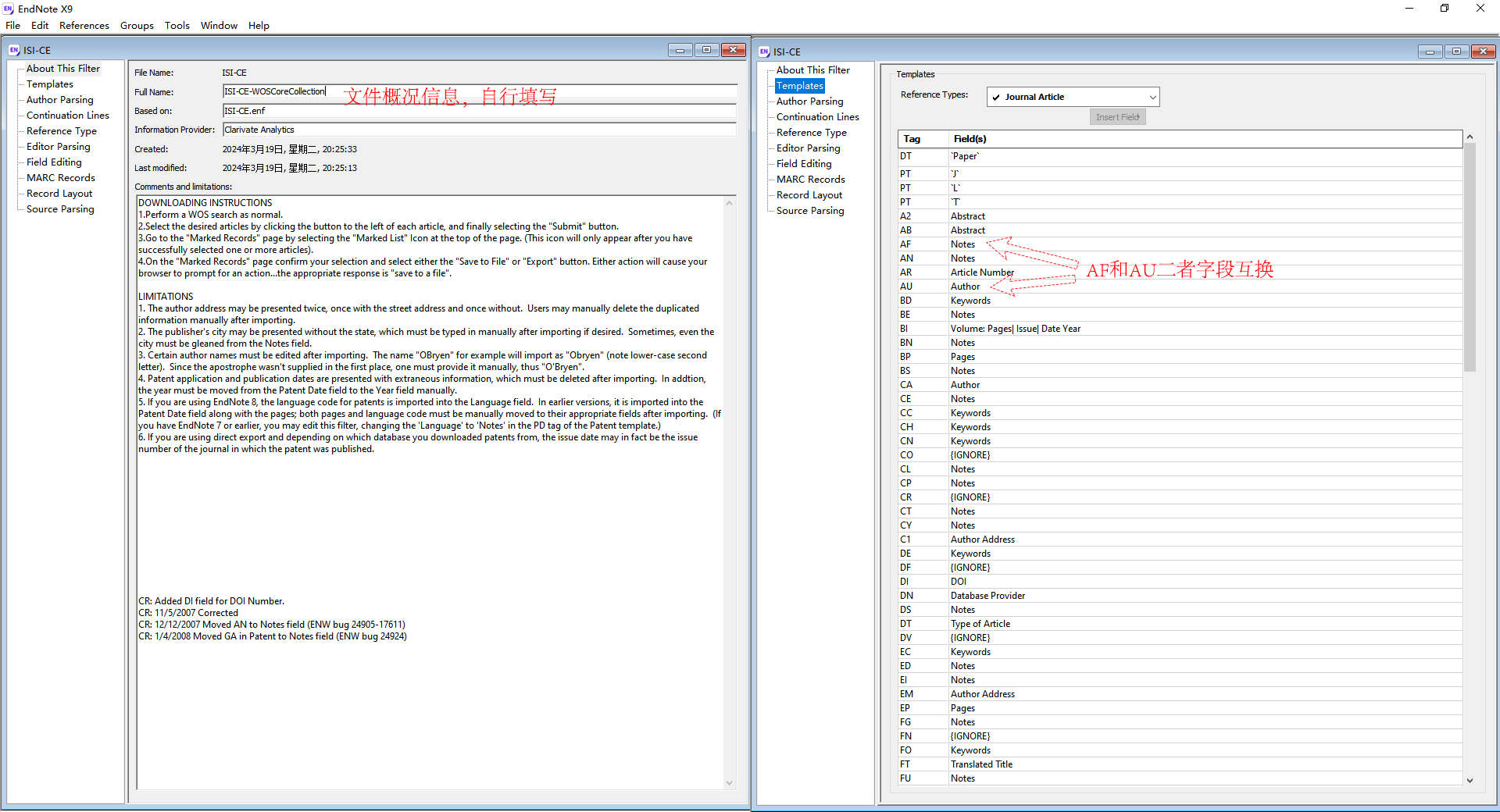Select the C1 Author Address row

(1180, 540)
